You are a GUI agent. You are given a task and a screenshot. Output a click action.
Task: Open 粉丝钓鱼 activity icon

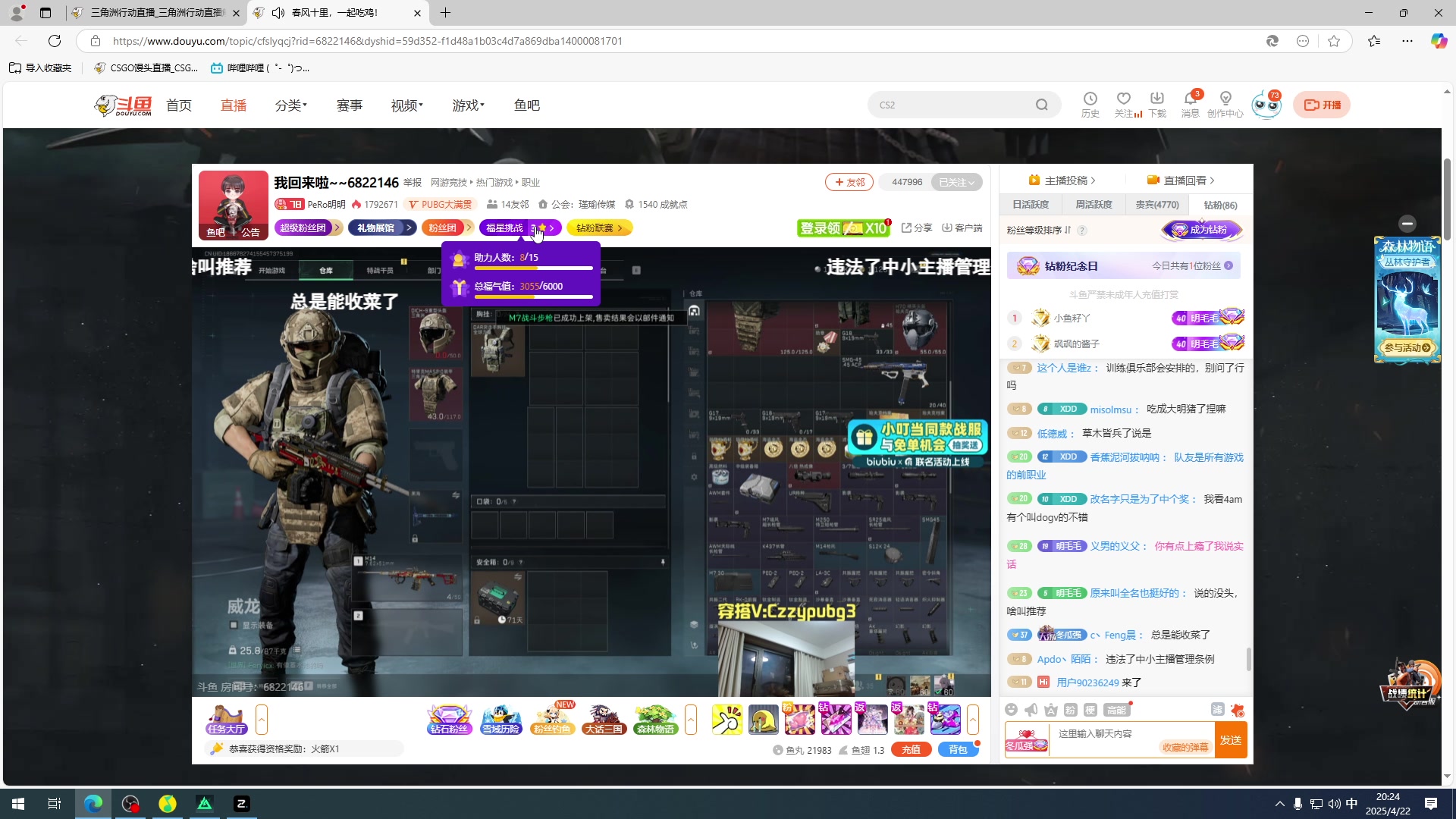point(553,720)
